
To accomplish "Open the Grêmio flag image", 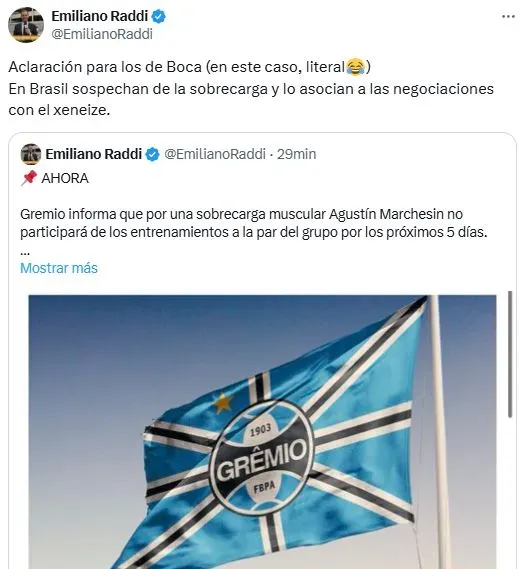I will [262, 432].
